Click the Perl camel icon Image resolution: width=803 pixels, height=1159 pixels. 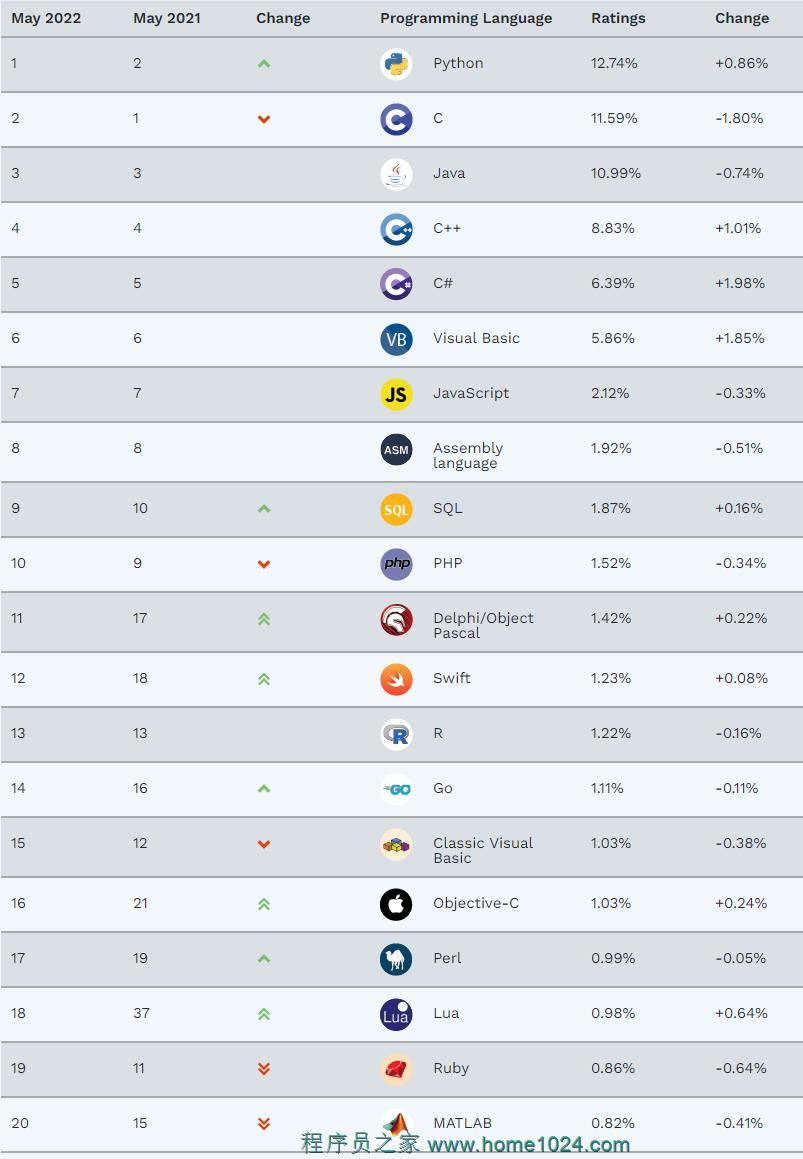[396, 959]
